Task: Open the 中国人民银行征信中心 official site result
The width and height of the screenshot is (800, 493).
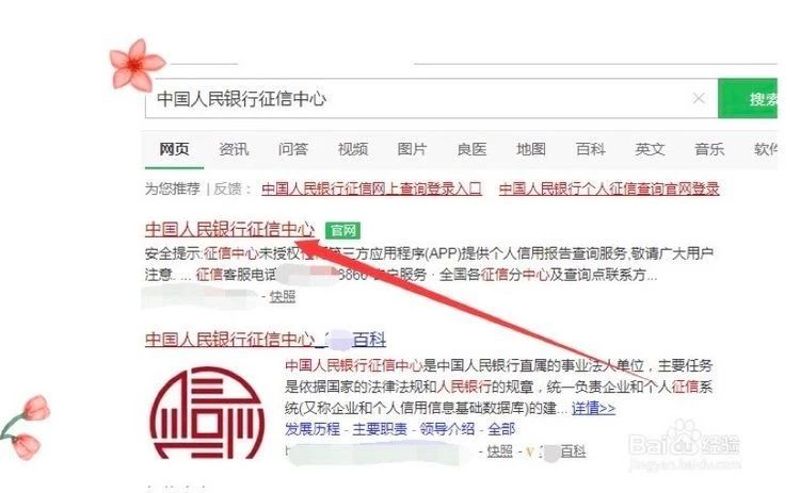Action: [230, 229]
